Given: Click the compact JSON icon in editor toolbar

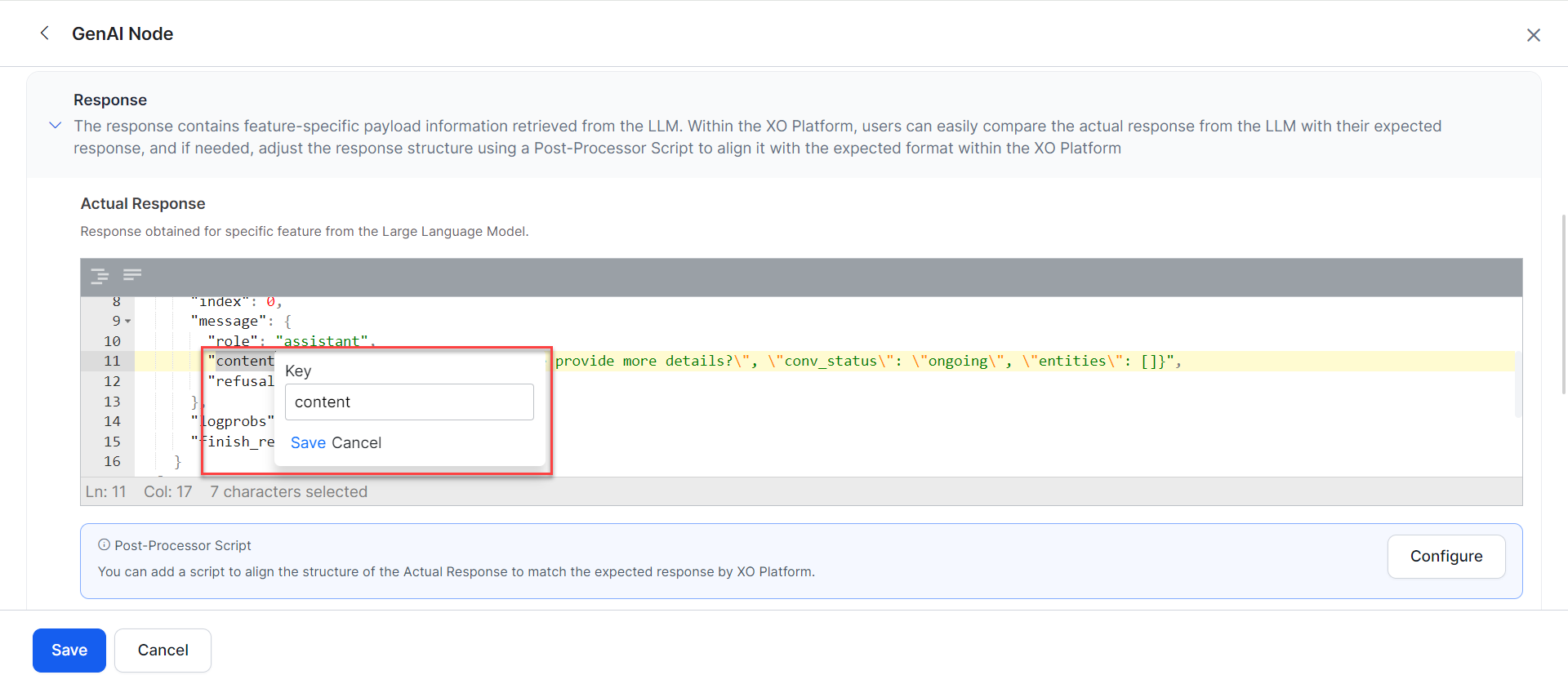Looking at the screenshot, I should click(x=132, y=275).
